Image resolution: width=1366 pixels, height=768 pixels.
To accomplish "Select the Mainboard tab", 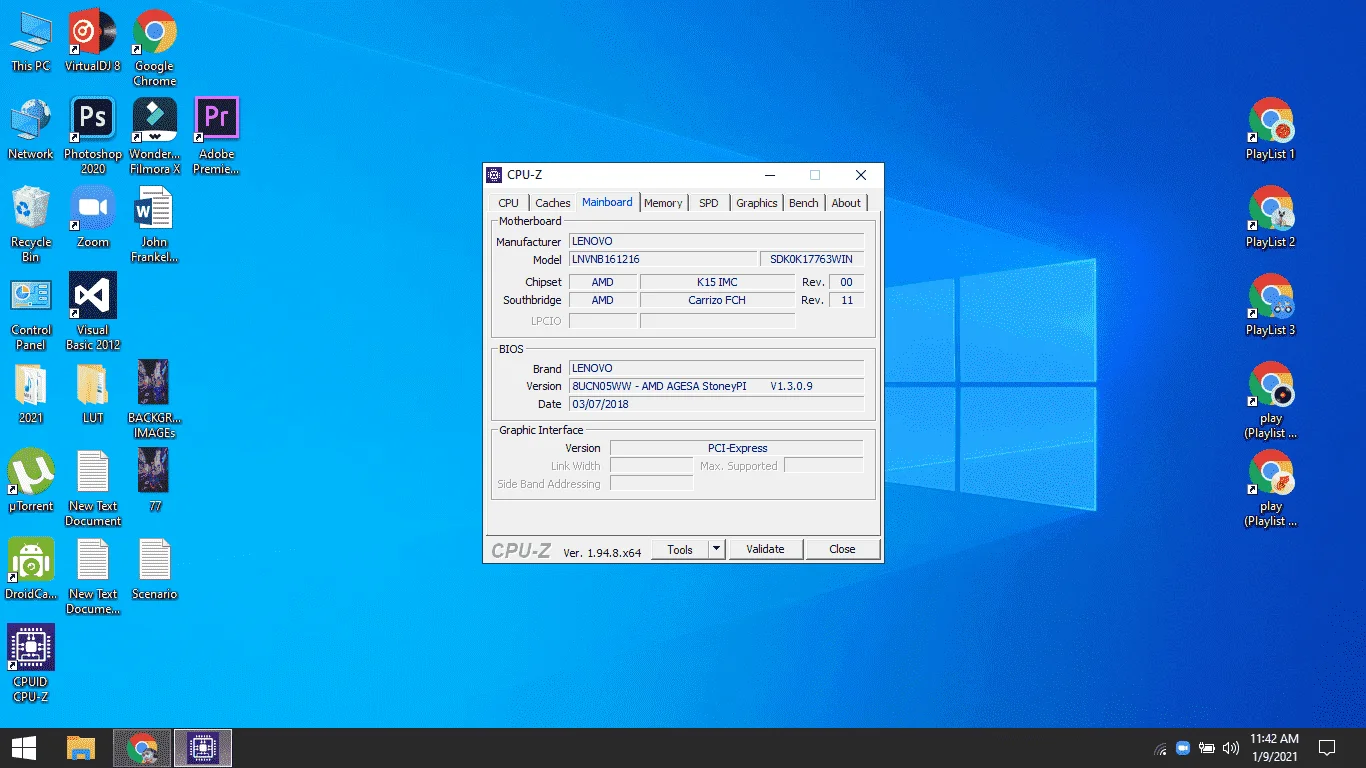I will pyautogui.click(x=607, y=202).
